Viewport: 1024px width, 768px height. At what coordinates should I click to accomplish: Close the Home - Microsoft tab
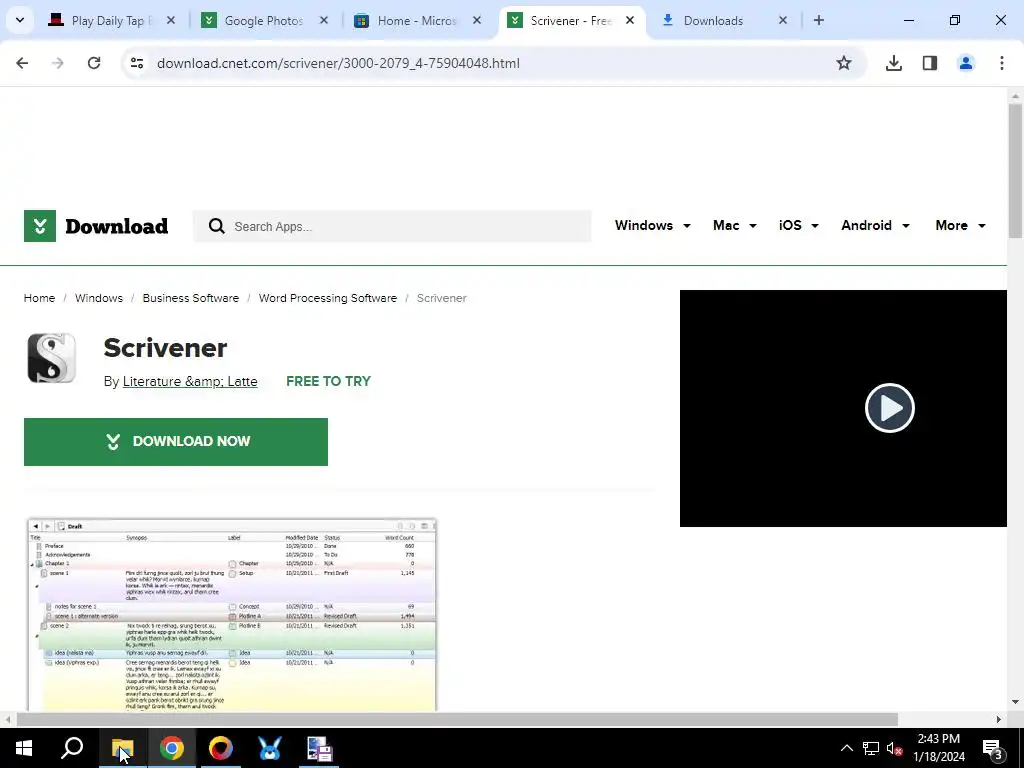click(477, 20)
